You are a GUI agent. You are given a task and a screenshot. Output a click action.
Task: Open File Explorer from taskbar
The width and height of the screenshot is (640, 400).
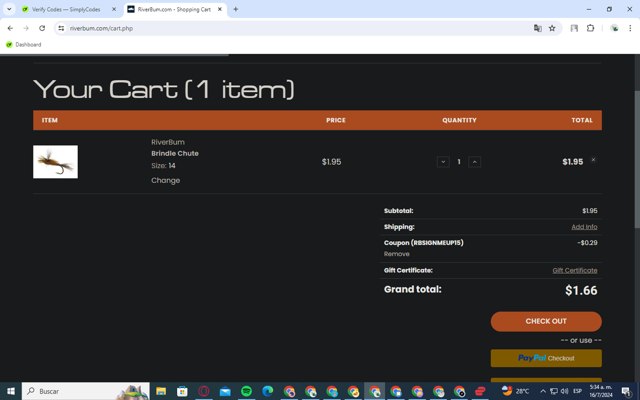coord(161,391)
